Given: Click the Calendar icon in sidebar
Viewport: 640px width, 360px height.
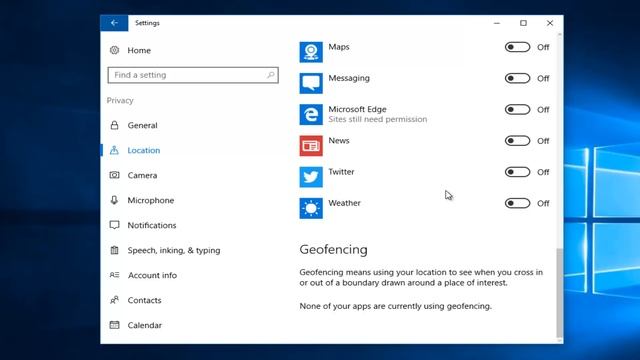Looking at the screenshot, I should [114, 325].
